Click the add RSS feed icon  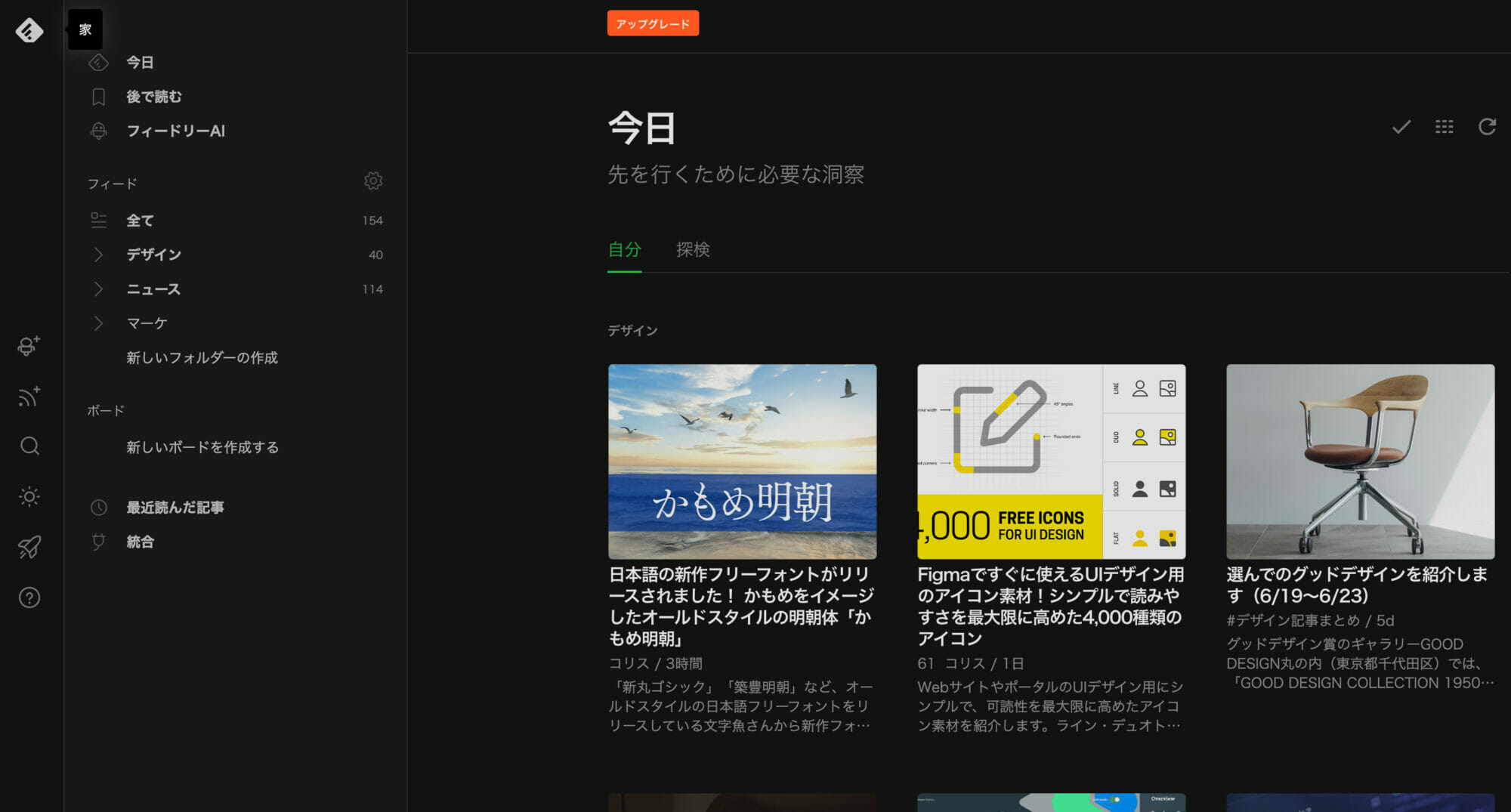click(x=29, y=396)
